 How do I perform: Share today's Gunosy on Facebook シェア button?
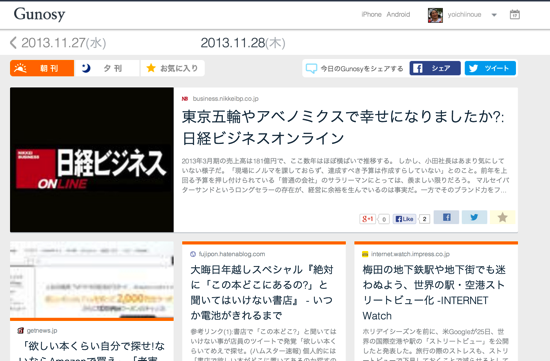pos(435,68)
